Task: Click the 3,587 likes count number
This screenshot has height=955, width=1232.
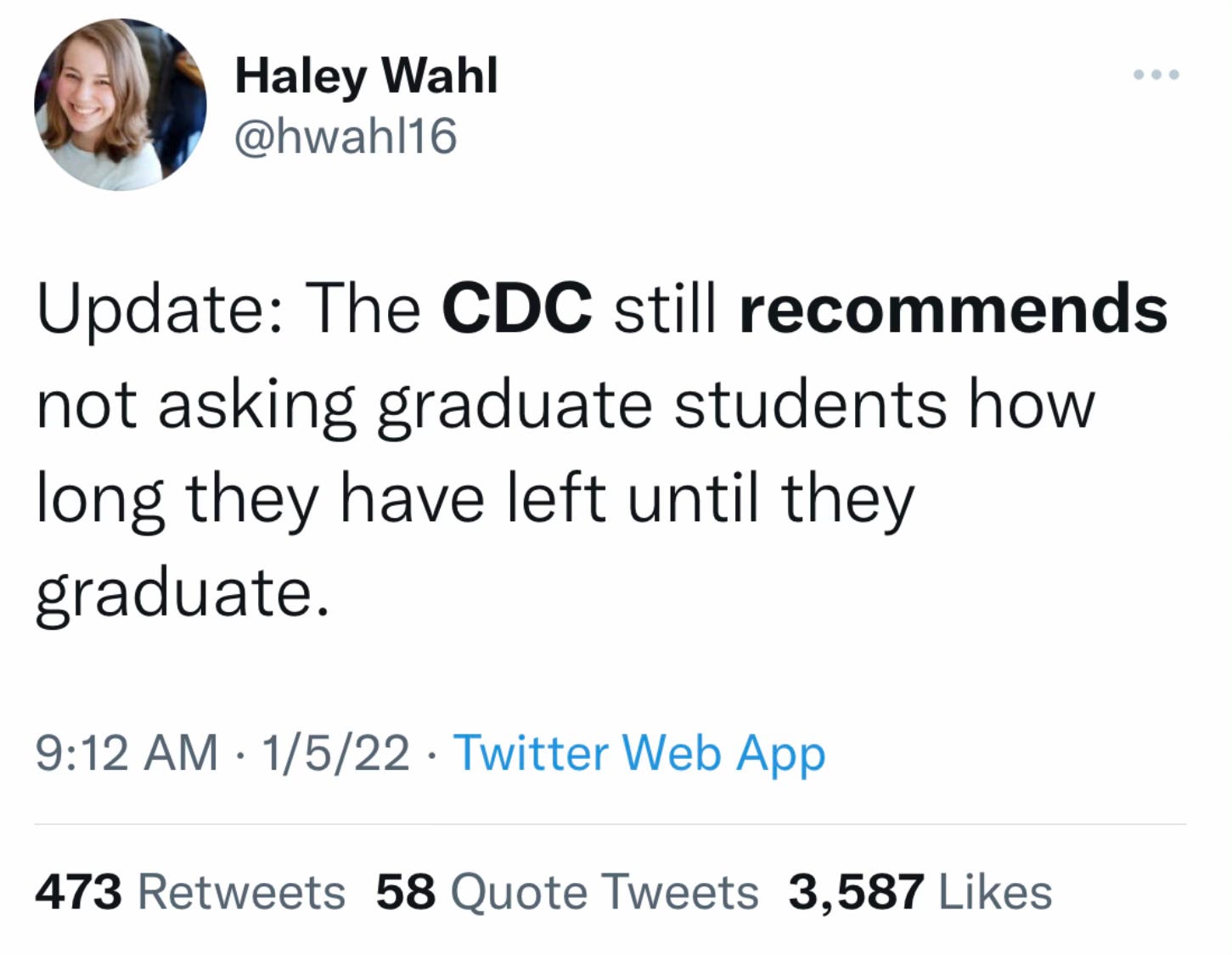Action: [856, 893]
